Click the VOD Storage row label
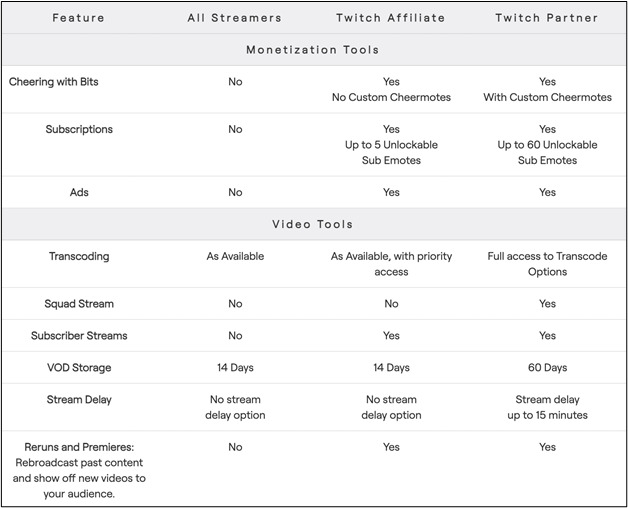This screenshot has width=628, height=508. pos(79,367)
